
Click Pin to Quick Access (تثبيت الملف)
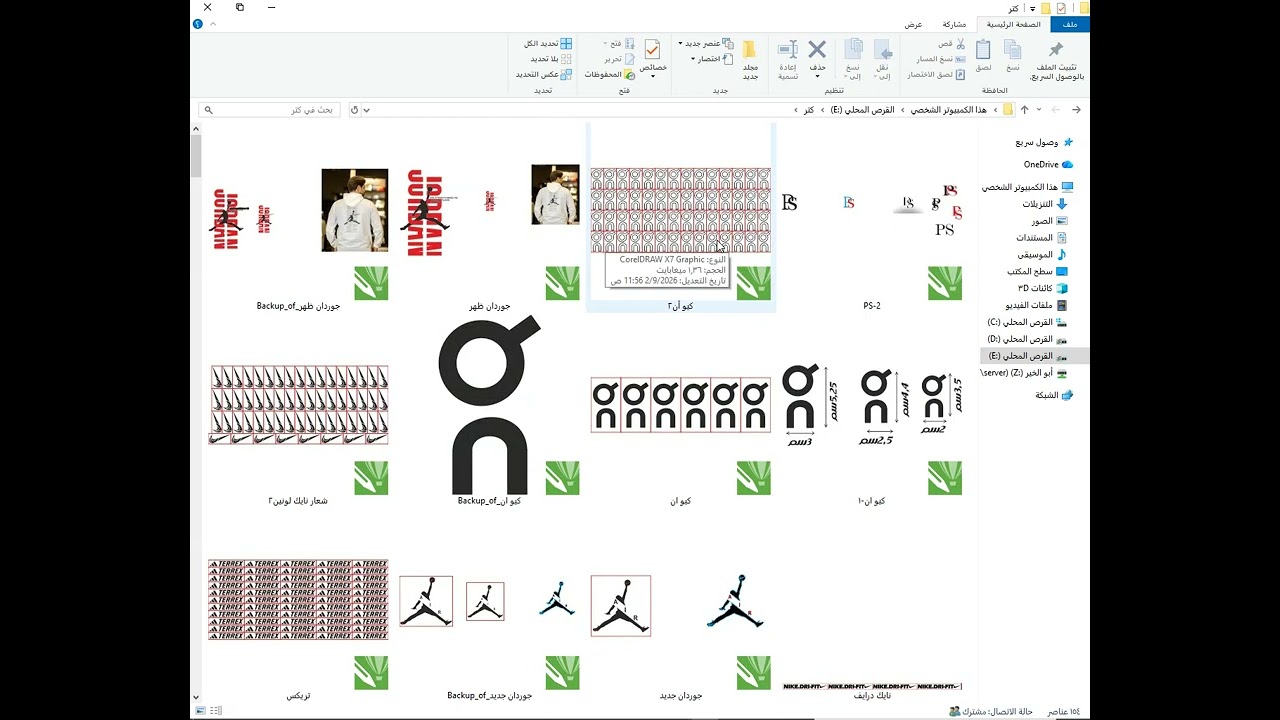tap(1056, 61)
